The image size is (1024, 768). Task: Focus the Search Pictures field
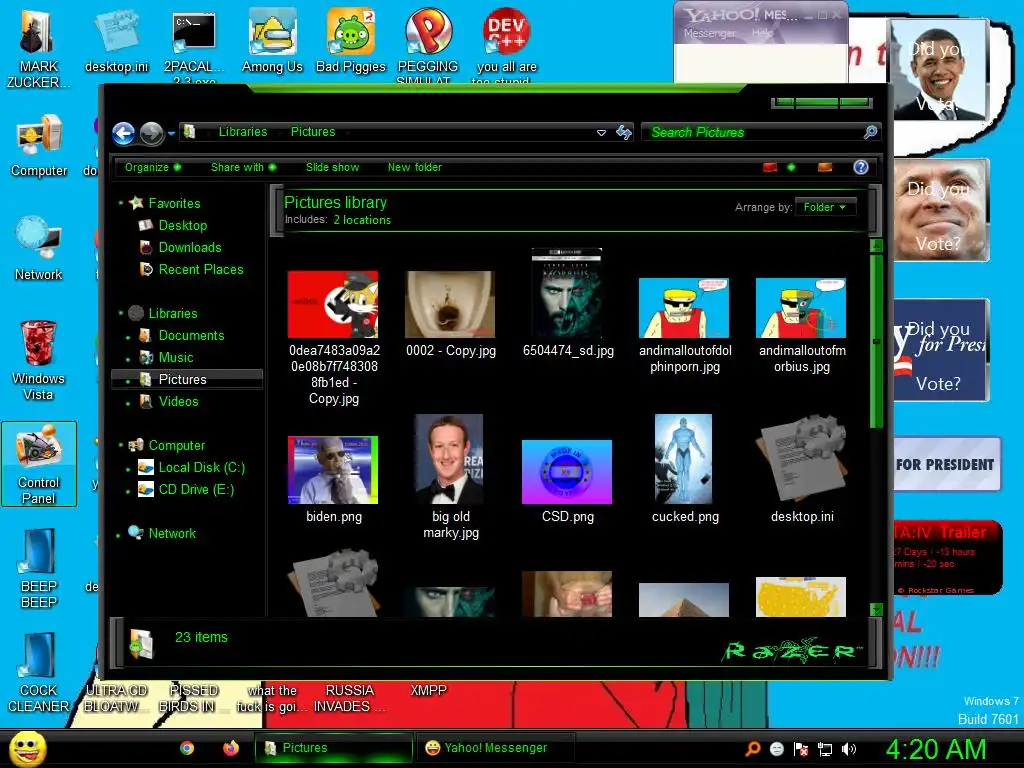point(751,133)
